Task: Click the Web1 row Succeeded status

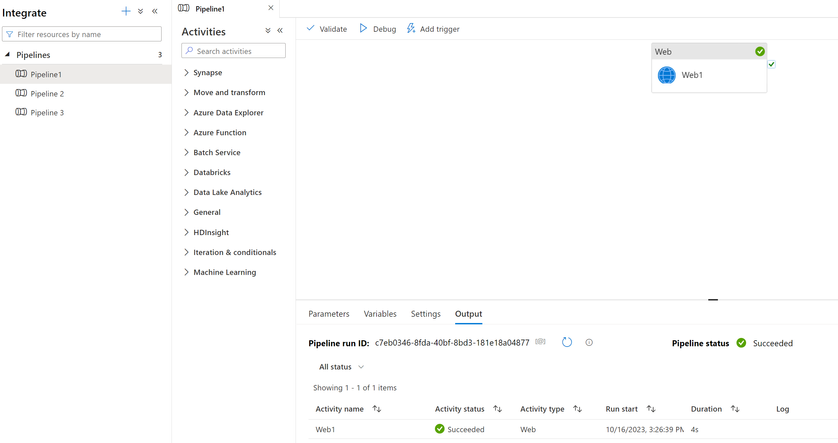Action: [x=460, y=429]
